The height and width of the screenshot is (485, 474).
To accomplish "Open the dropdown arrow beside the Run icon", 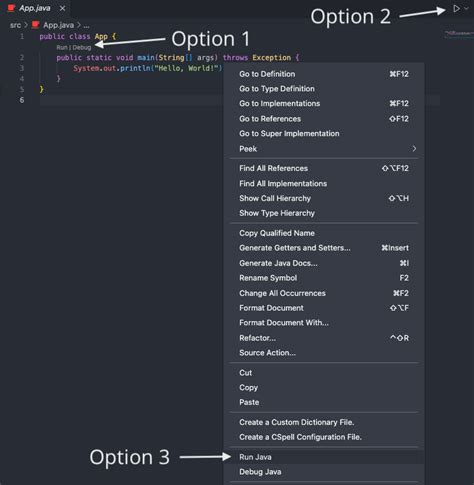I will pos(466,9).
